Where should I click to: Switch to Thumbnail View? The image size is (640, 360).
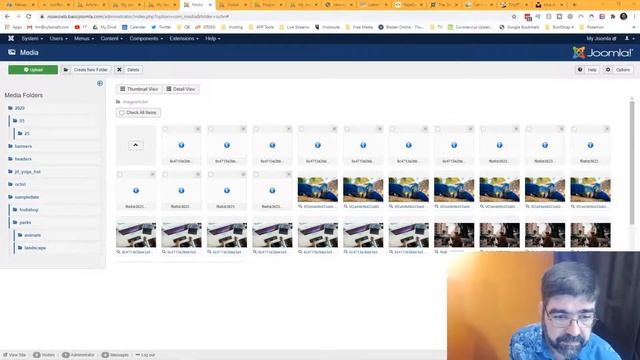pos(139,89)
